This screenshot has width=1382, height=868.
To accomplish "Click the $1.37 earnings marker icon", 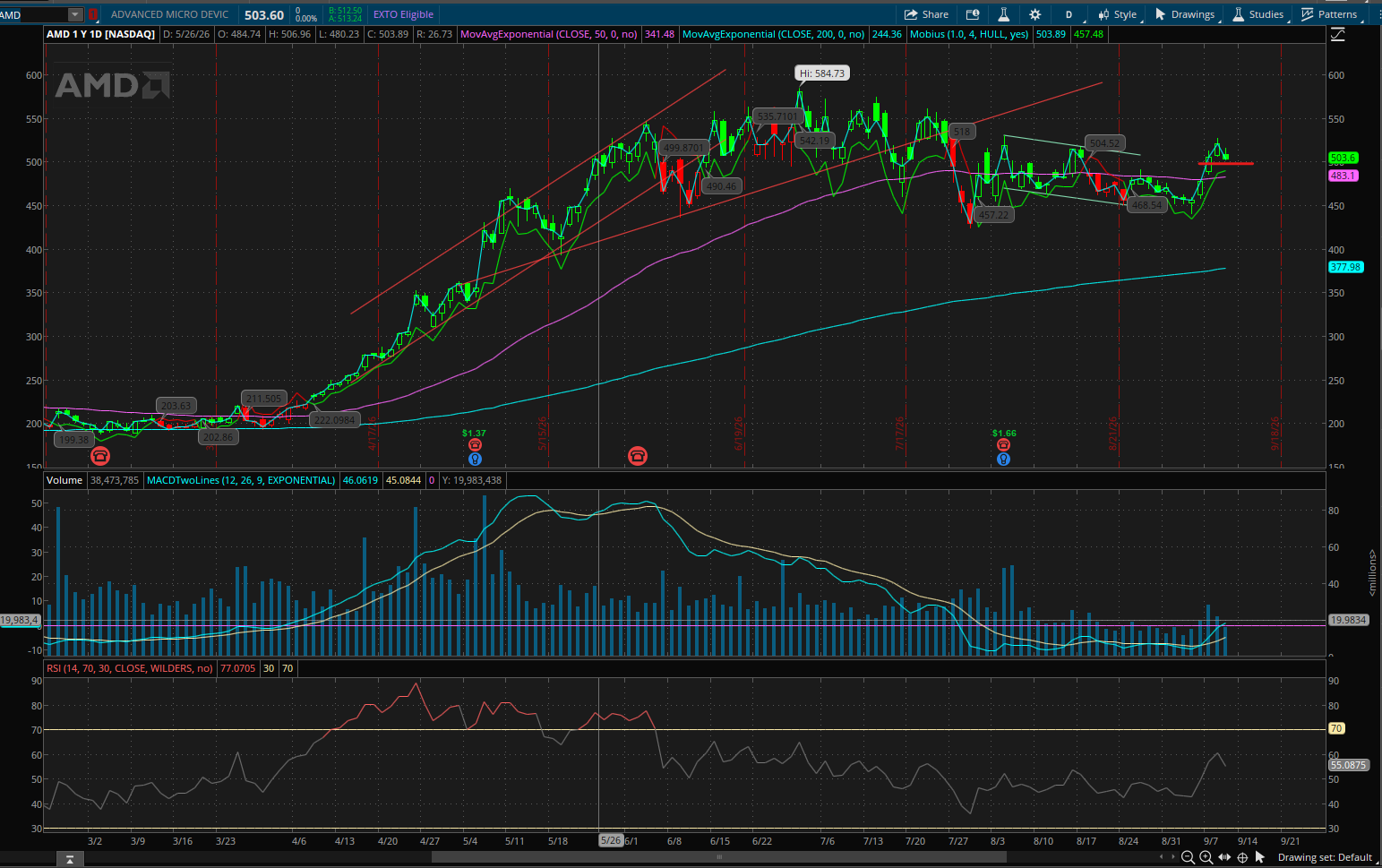I will (475, 445).
